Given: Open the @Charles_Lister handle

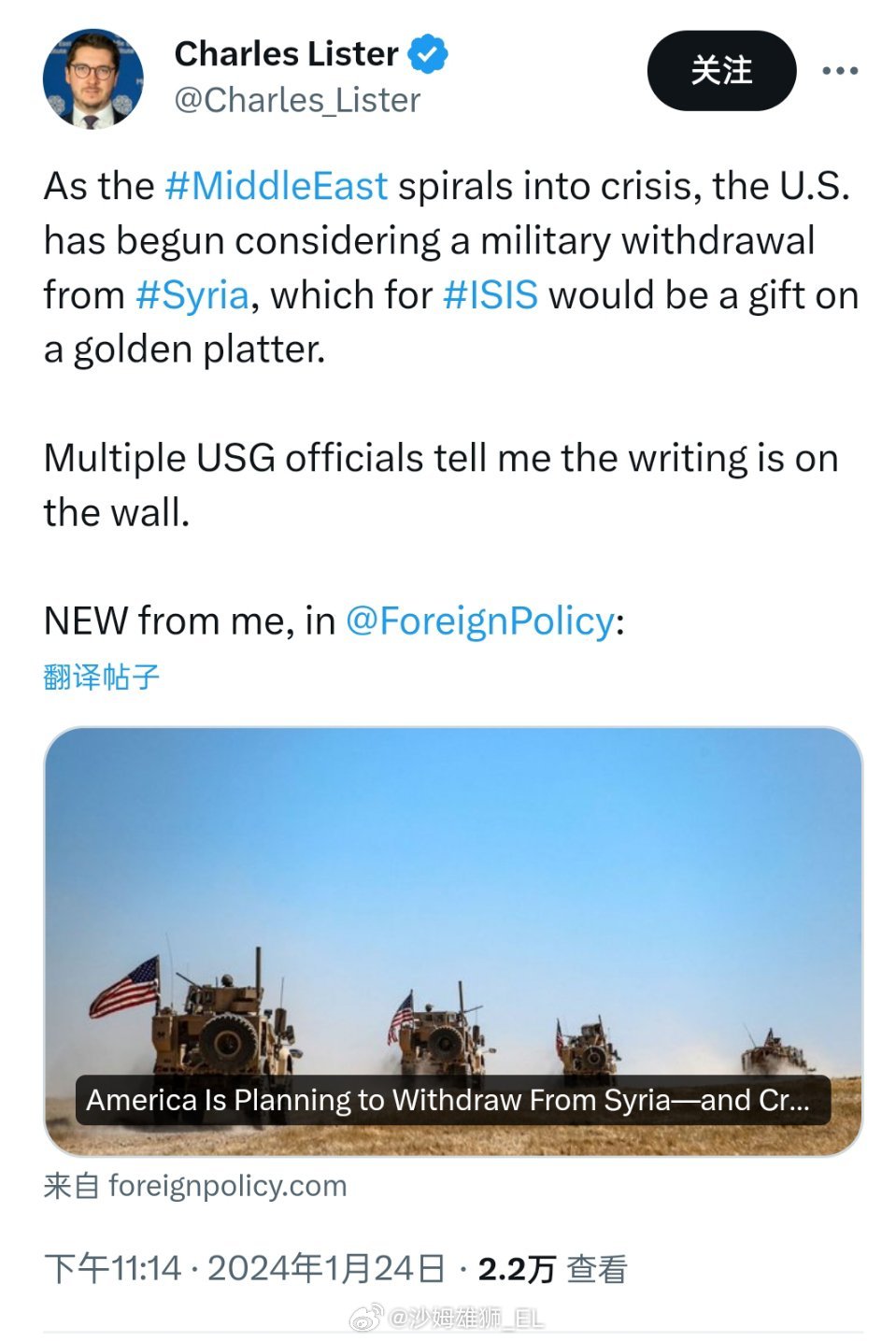Looking at the screenshot, I should [297, 100].
